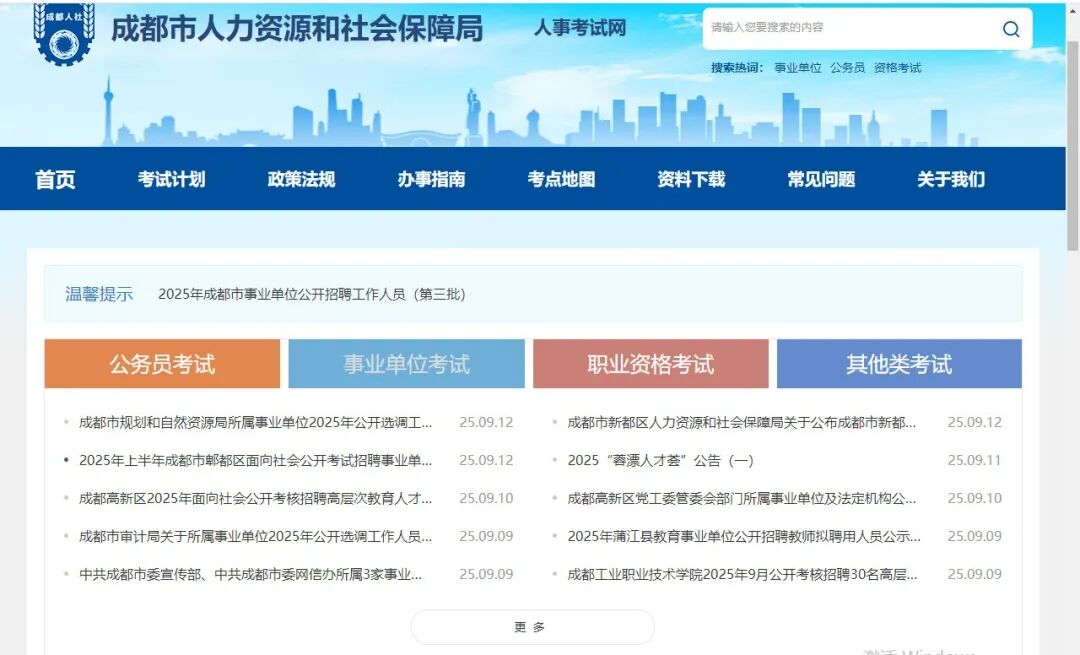This screenshot has width=1080, height=655.
Task: Open the 首页 navigation item
Action: [54, 179]
